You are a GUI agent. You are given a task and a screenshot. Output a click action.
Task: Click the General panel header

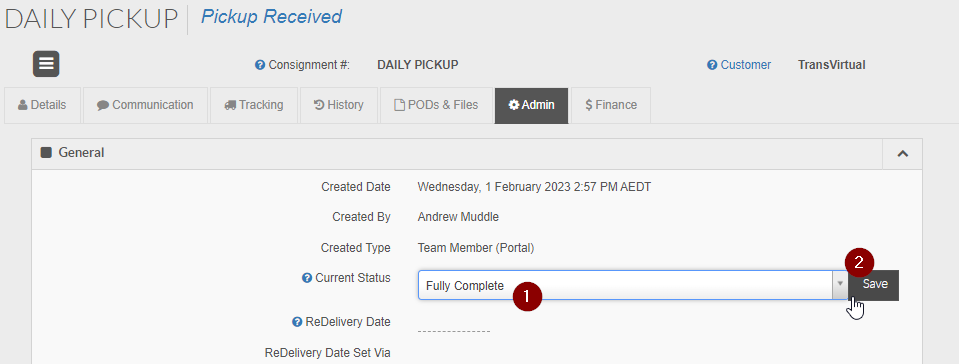coord(457,154)
